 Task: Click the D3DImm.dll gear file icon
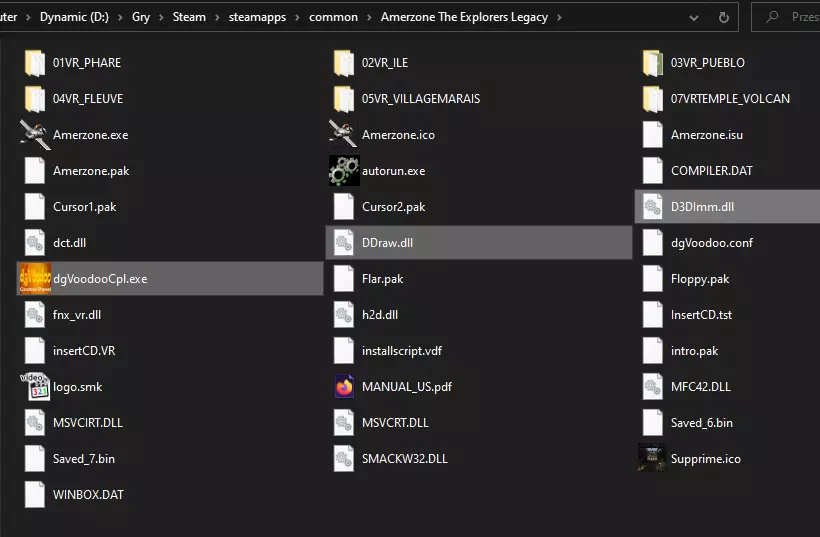[x=653, y=207]
